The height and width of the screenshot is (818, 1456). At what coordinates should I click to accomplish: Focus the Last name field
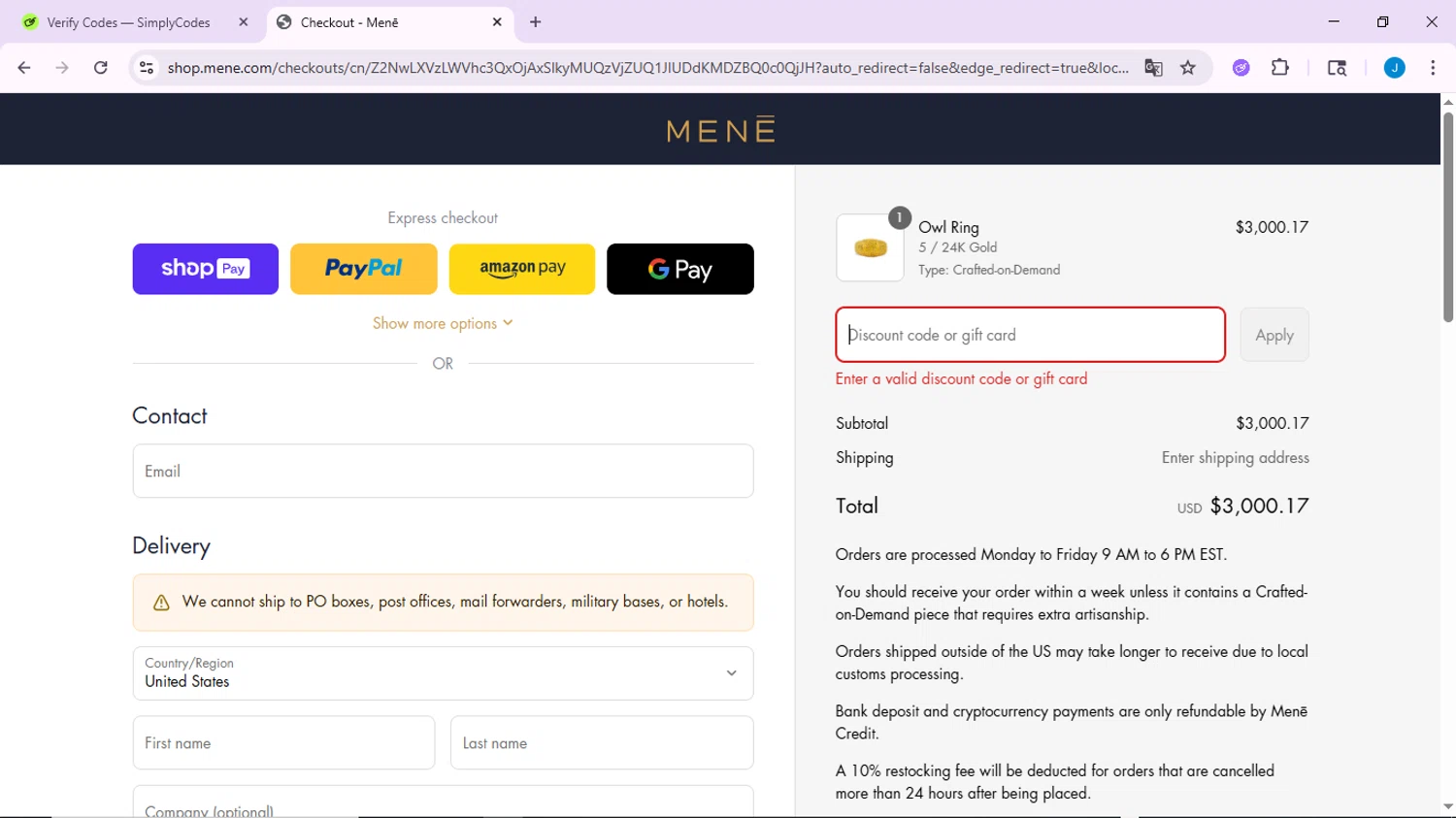(x=602, y=743)
